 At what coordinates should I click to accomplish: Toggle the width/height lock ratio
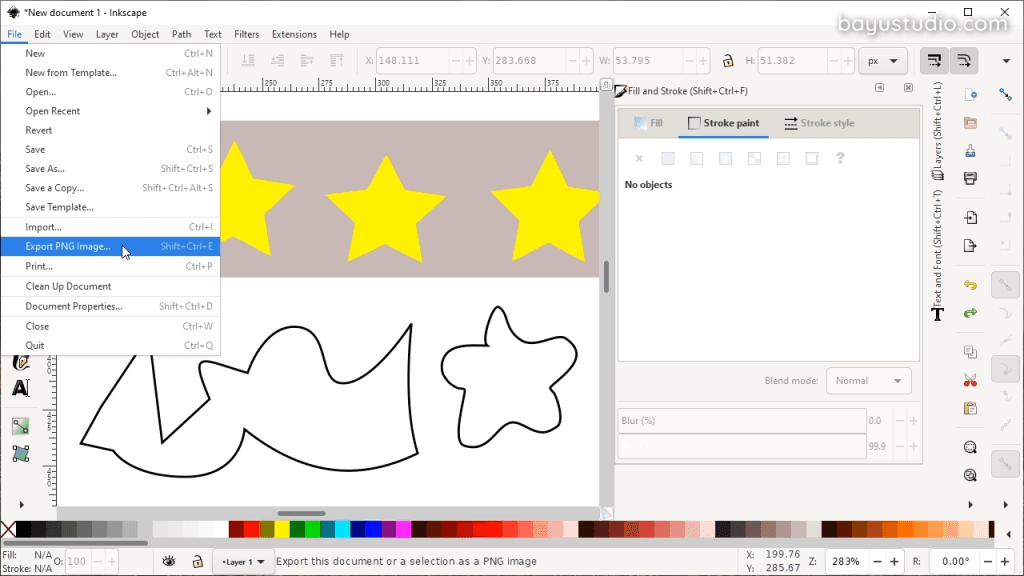point(729,60)
